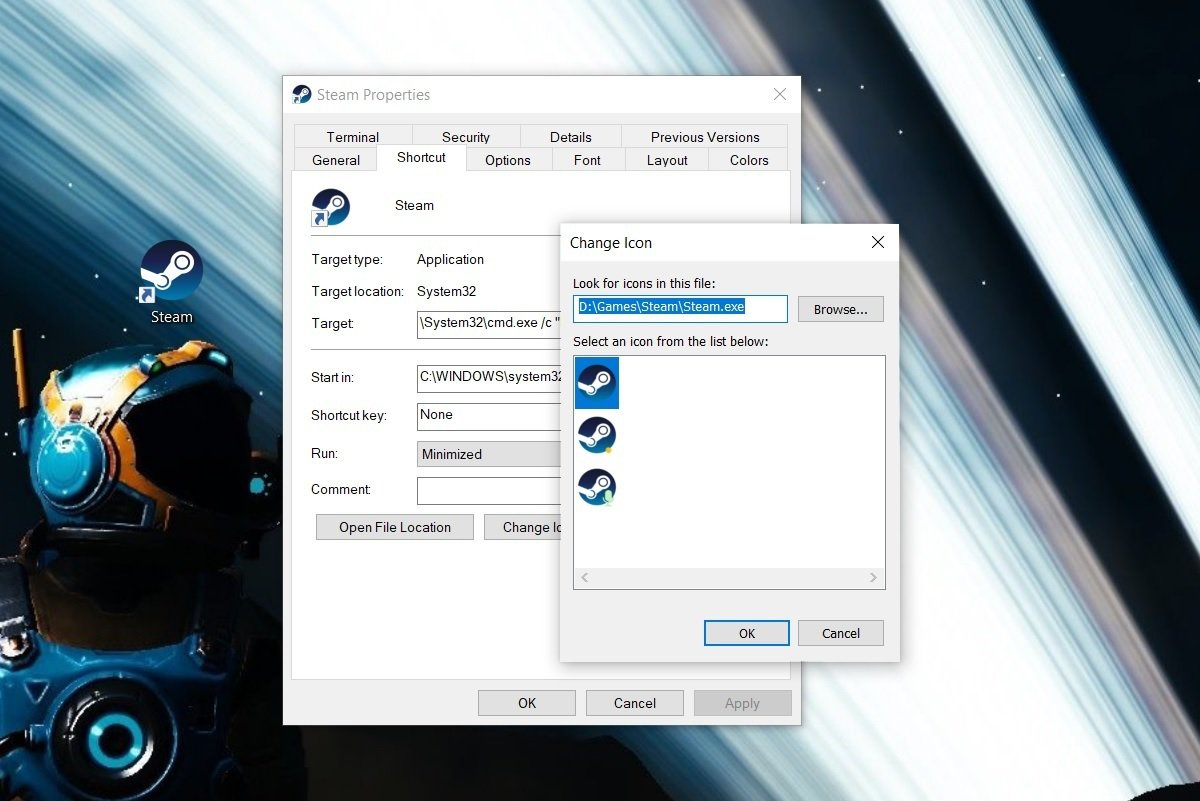Close the Change Icon dialog
Image resolution: width=1200 pixels, height=801 pixels.
[877, 242]
